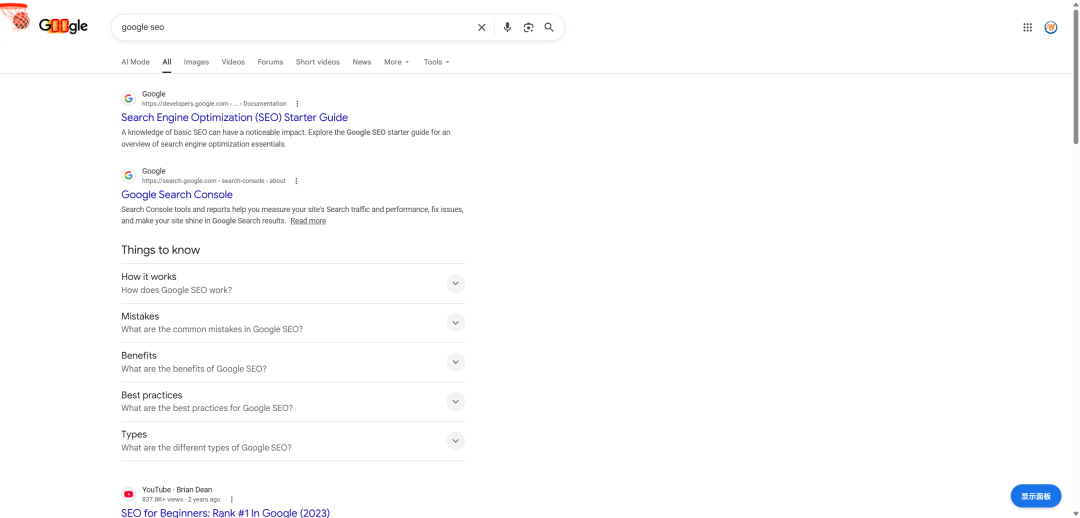Screen dimensions: 1080x518
Task: Open options menu for search.google.com result
Action: pos(296,181)
